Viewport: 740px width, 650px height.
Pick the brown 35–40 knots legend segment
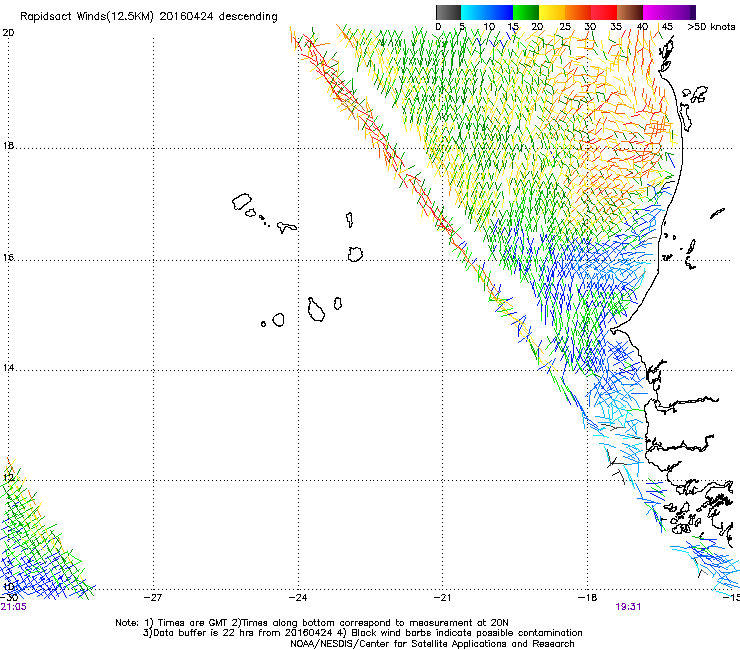point(630,12)
